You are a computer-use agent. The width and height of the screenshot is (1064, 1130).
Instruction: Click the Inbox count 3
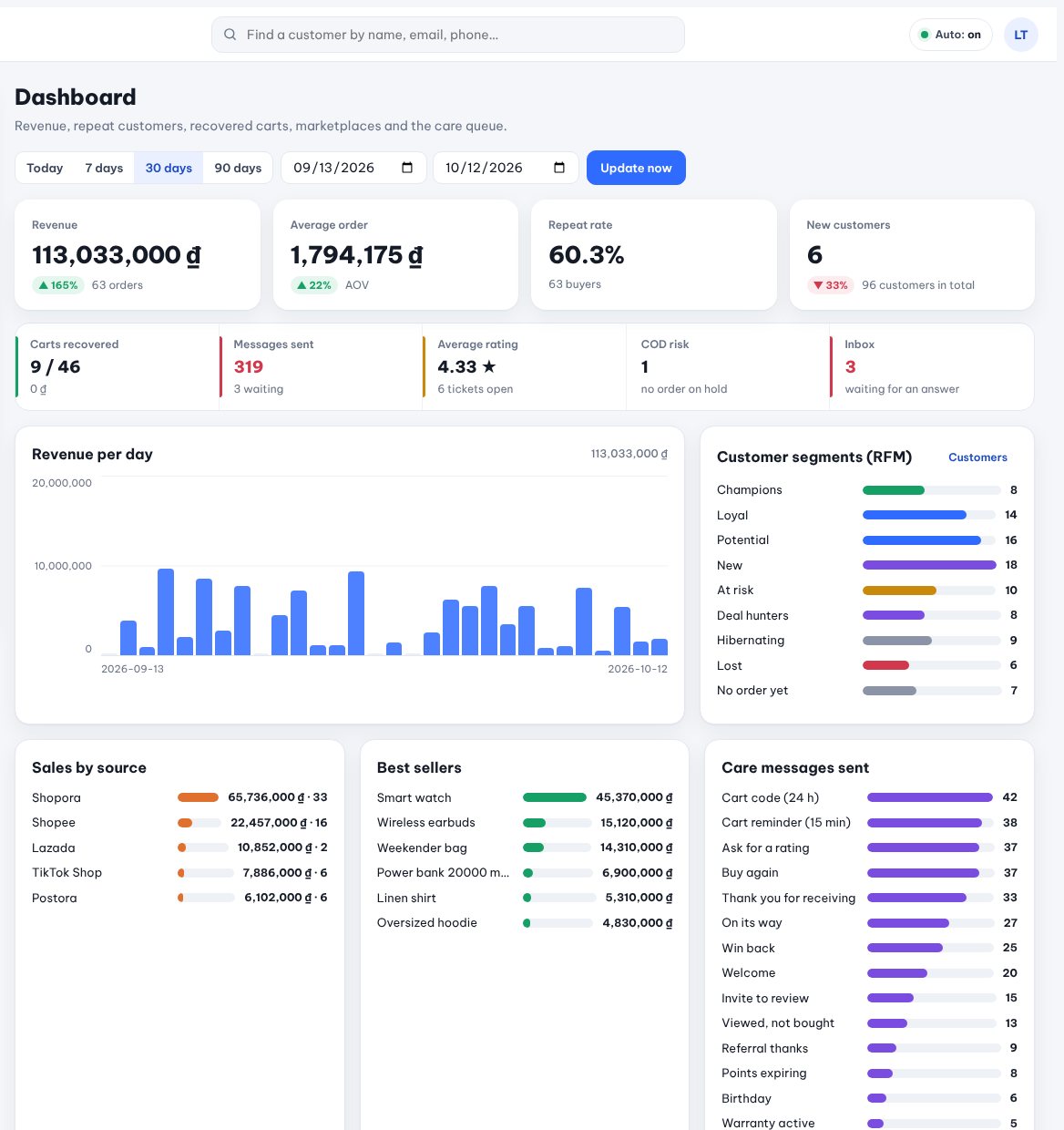[x=851, y=366]
